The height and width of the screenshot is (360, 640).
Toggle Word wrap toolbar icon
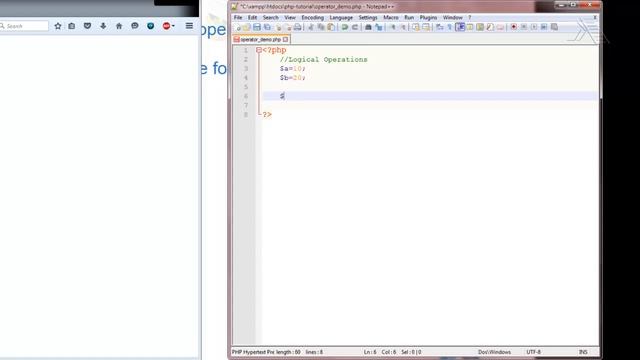click(439, 27)
